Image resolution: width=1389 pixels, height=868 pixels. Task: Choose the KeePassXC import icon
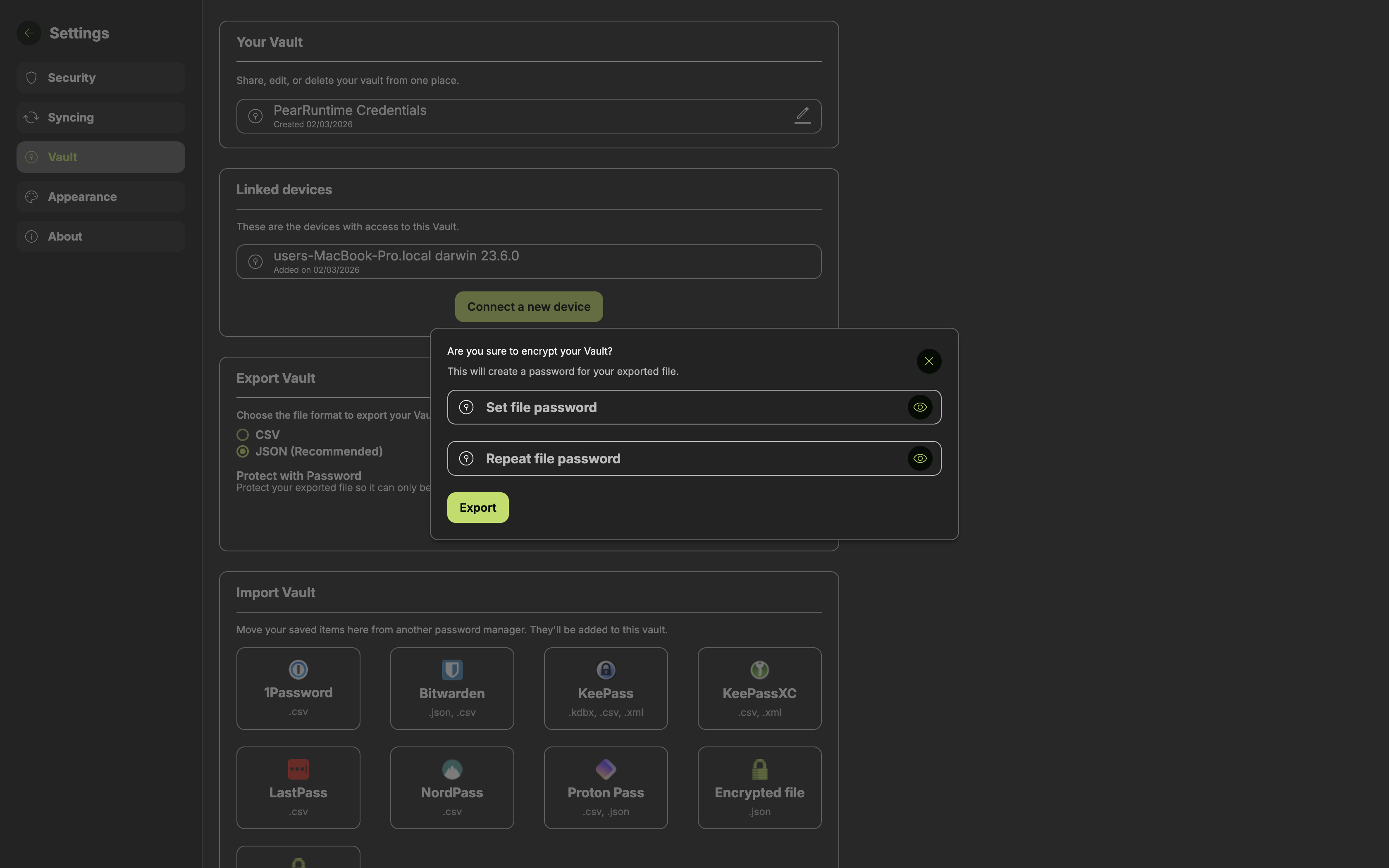click(x=759, y=670)
